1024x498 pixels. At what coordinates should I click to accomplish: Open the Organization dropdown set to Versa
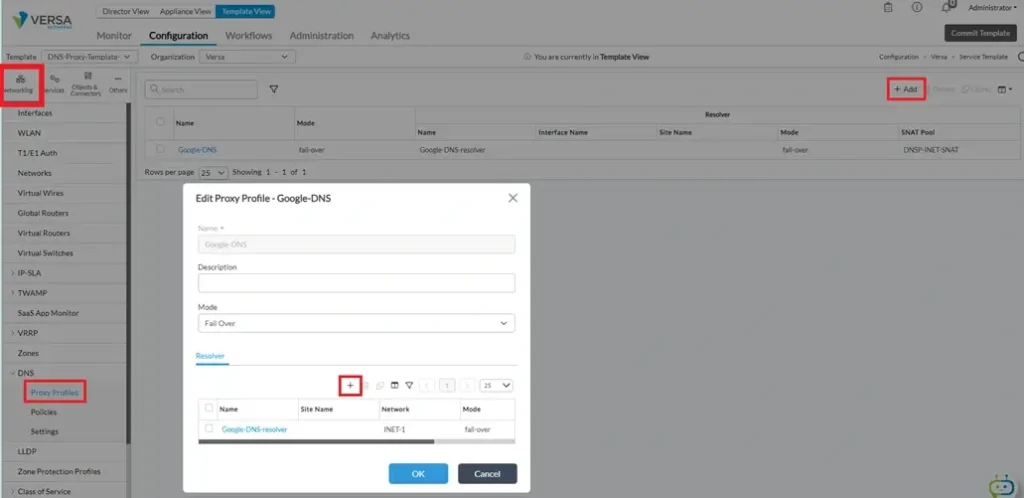pos(245,57)
